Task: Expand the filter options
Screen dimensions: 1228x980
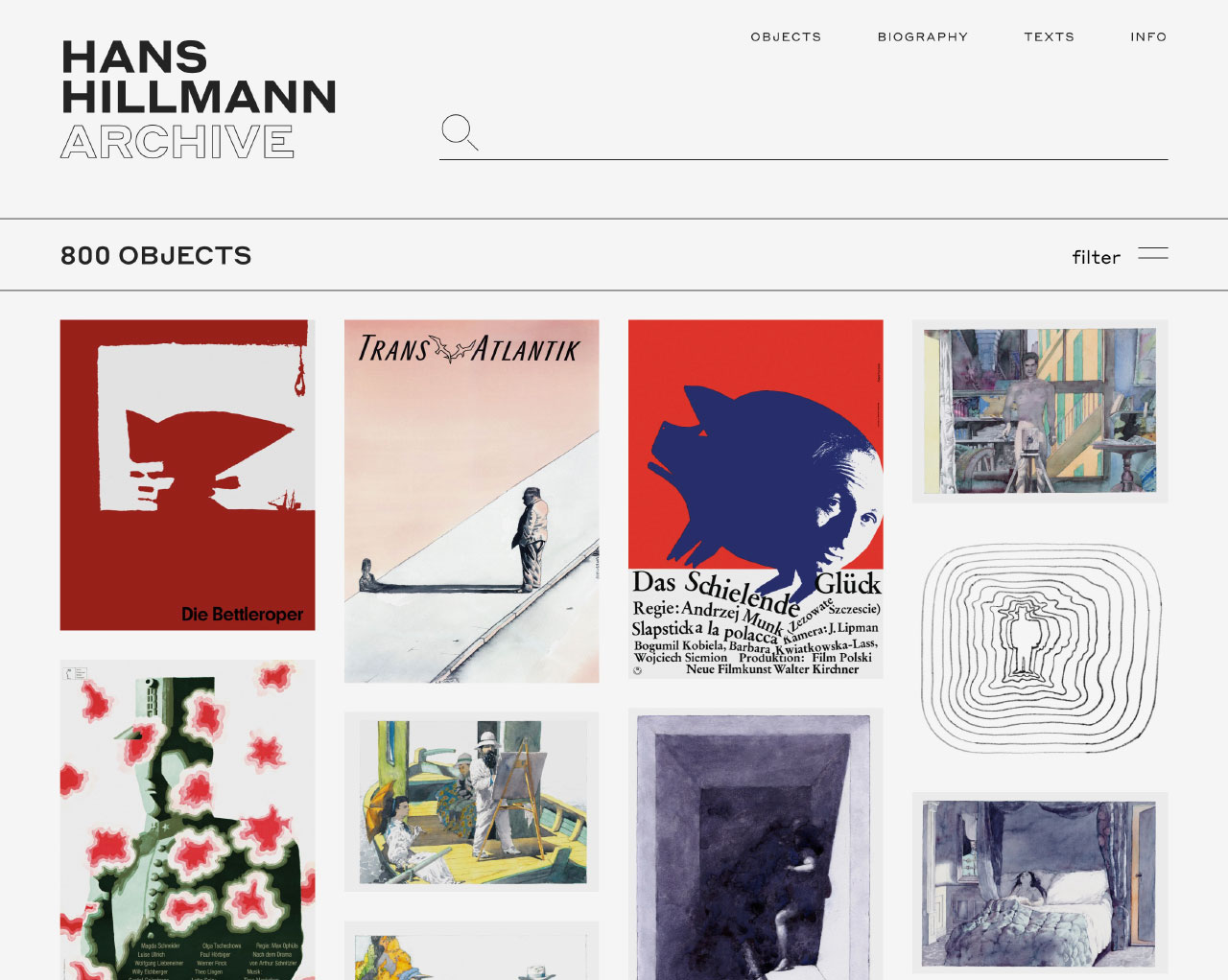Action: 1096,257
